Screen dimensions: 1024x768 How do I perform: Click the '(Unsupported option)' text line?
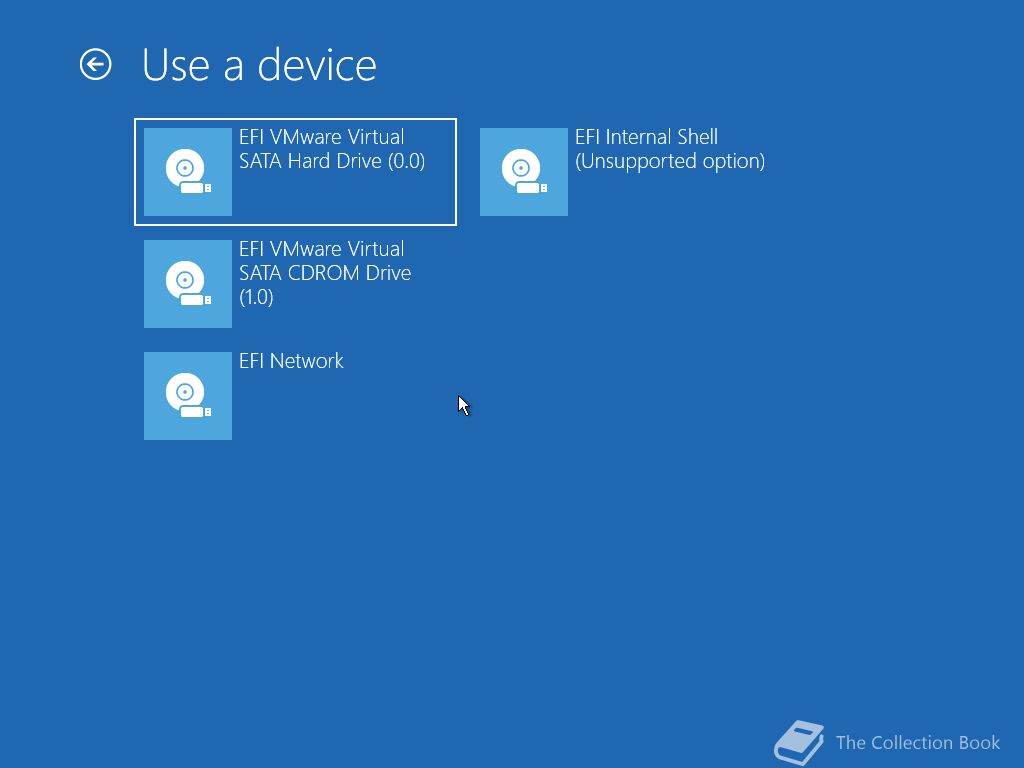point(670,161)
